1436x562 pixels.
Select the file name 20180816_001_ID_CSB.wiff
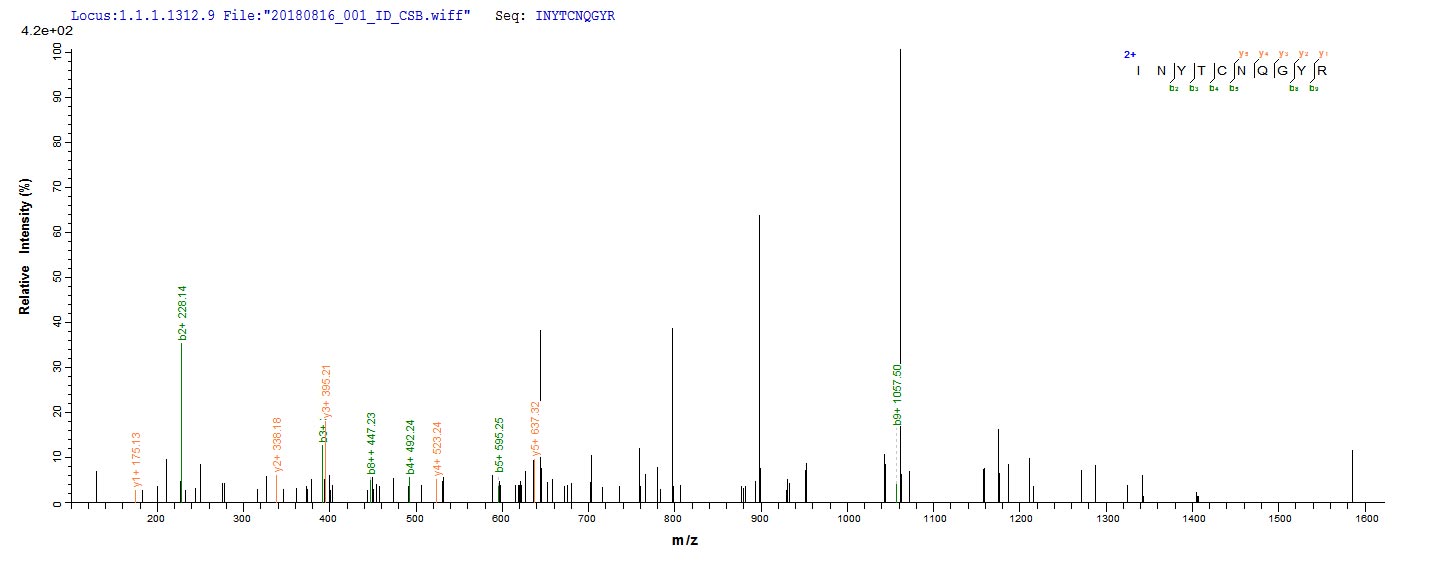point(374,17)
